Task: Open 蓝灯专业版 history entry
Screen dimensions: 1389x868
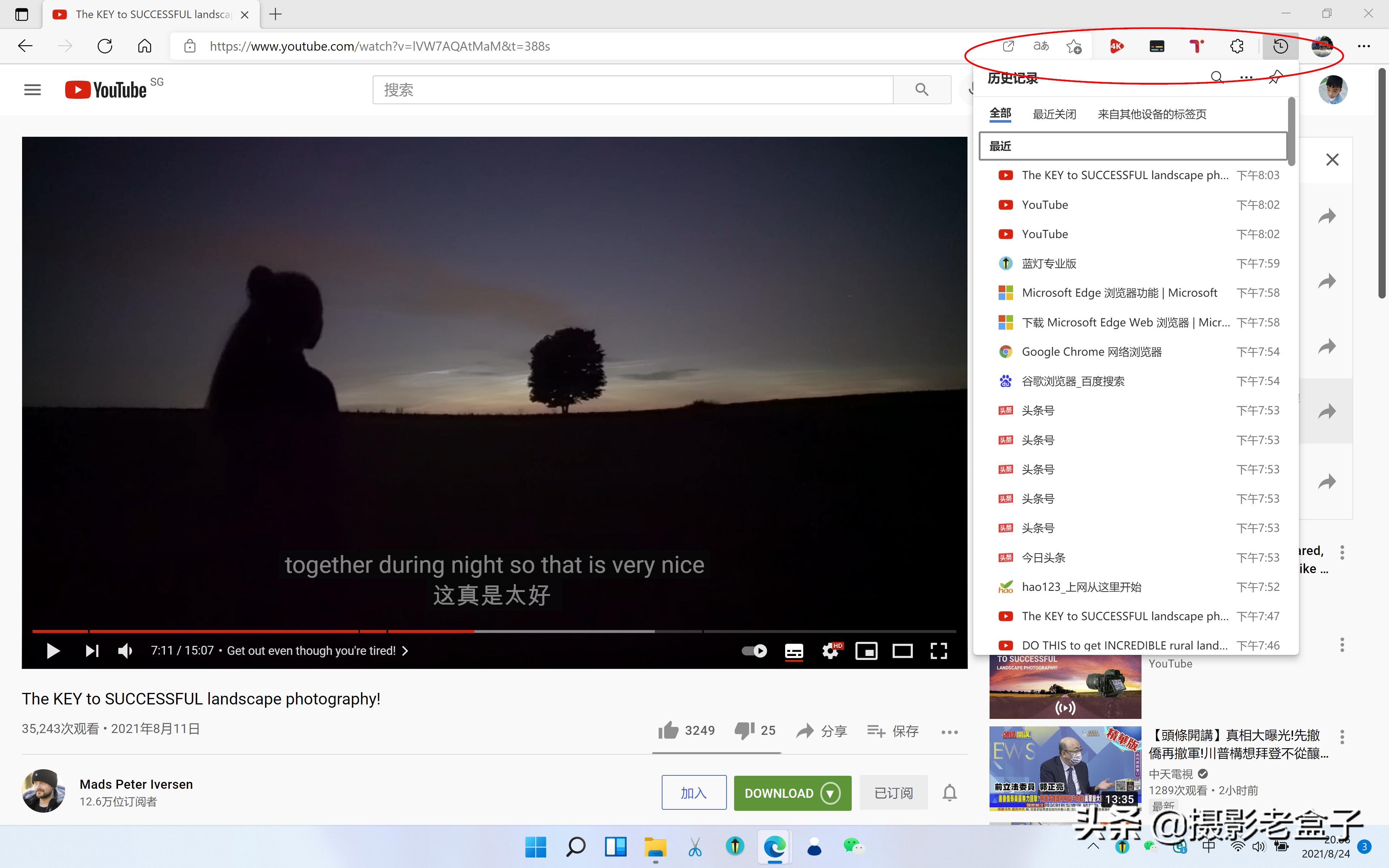Action: pyautogui.click(x=1049, y=263)
